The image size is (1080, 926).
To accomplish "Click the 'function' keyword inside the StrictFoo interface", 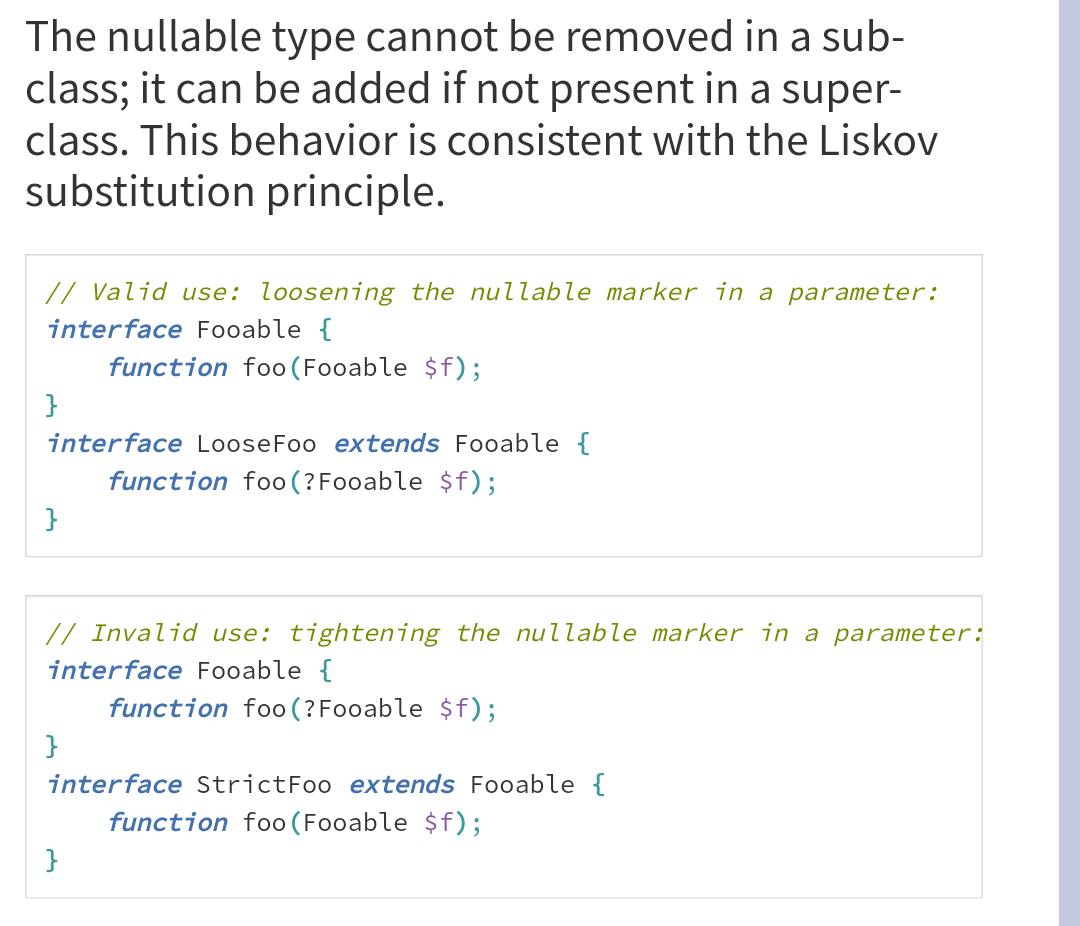I will 167,823.
